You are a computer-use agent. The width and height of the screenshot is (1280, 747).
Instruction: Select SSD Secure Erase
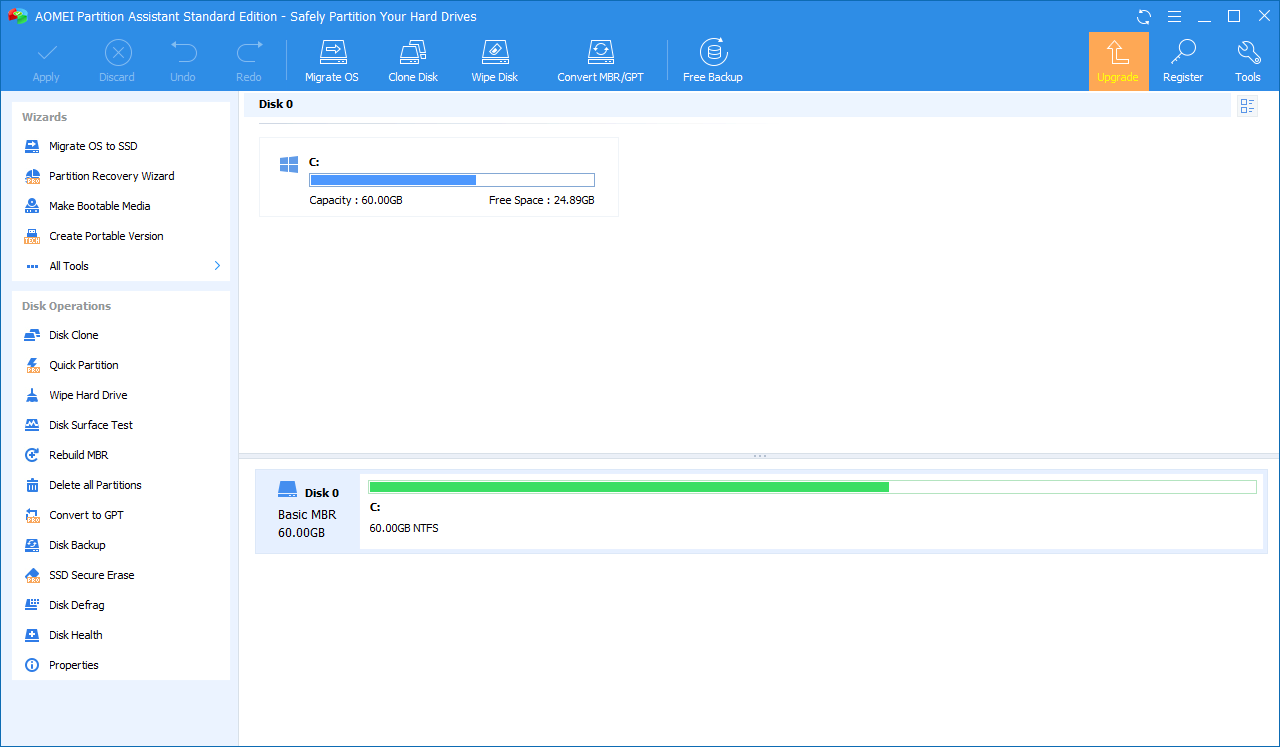[91, 575]
